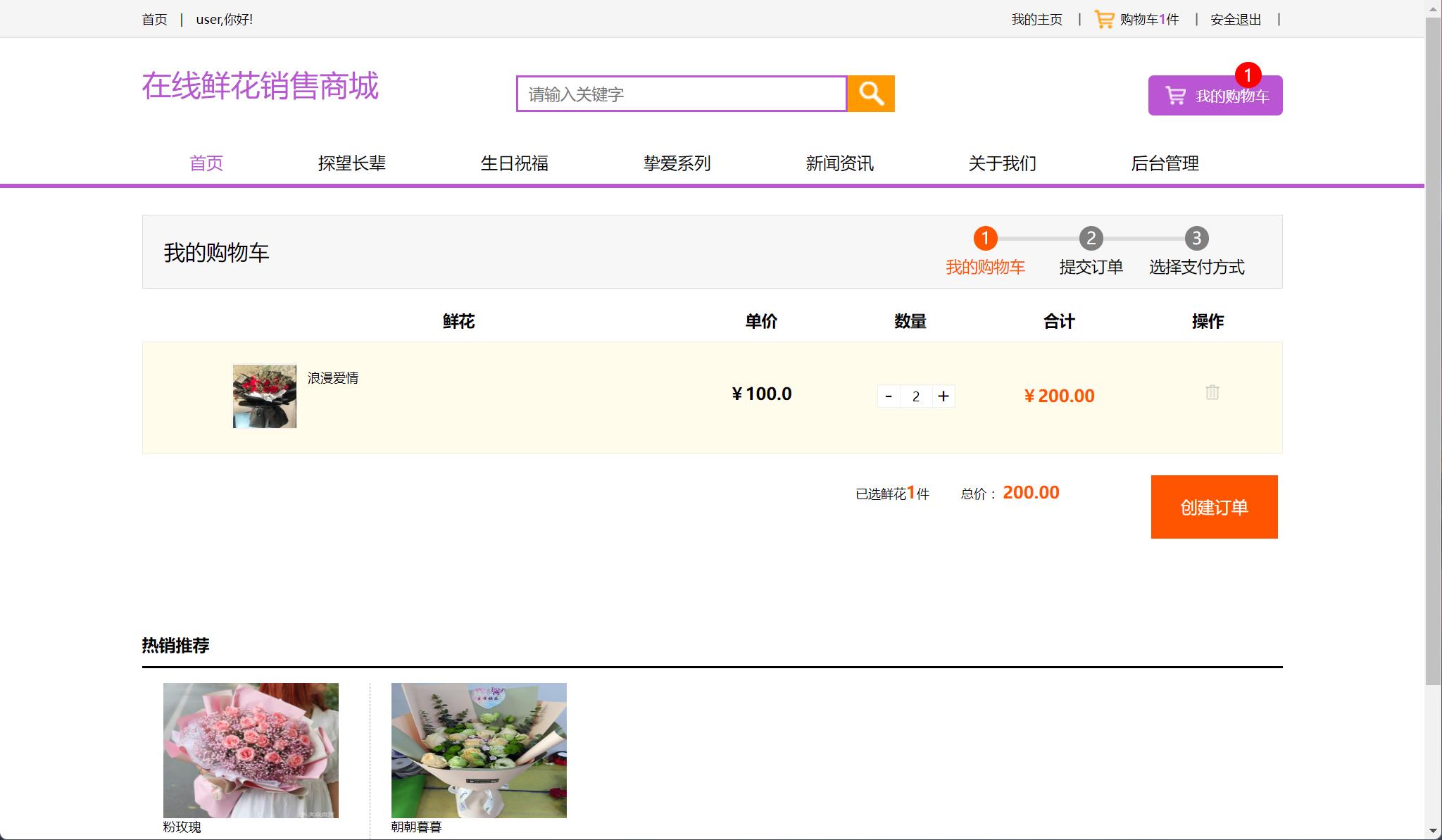Image resolution: width=1442 pixels, height=840 pixels.
Task: Decrease quantity with the minus button
Action: click(889, 396)
